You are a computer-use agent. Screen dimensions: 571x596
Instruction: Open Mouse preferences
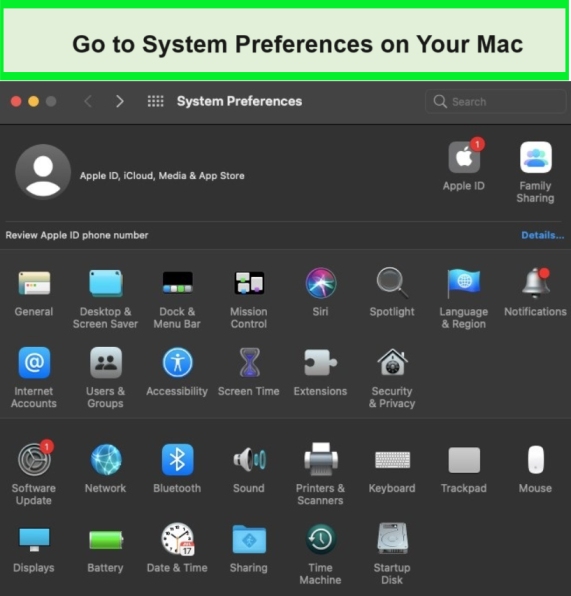[536, 460]
